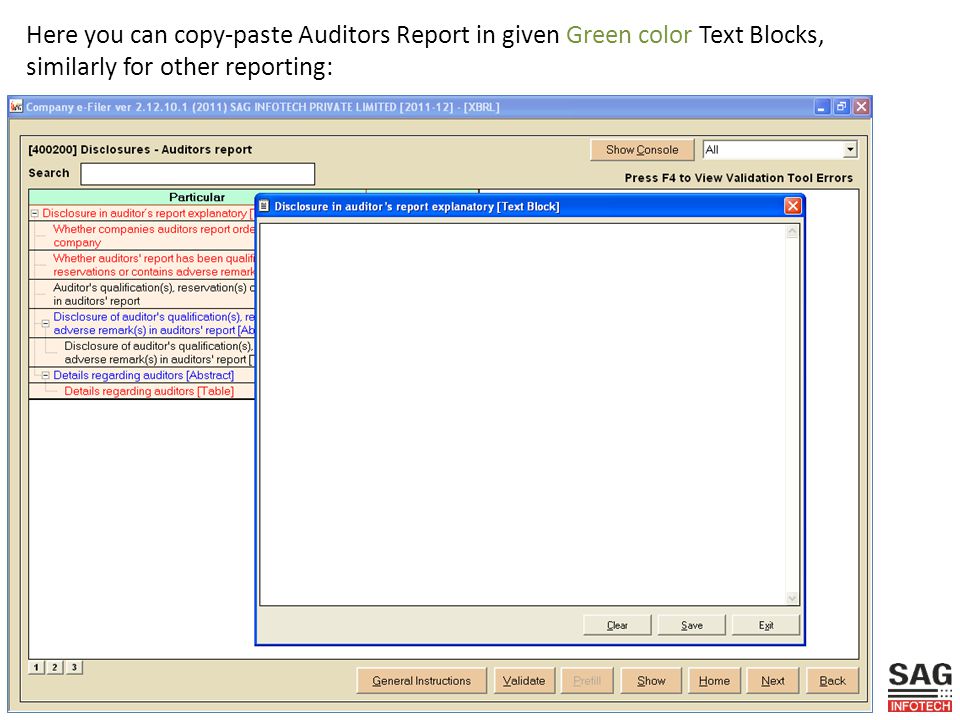Select Details regarding auditors [Abstract] row
The width and height of the screenshot is (960, 720).
(143, 375)
